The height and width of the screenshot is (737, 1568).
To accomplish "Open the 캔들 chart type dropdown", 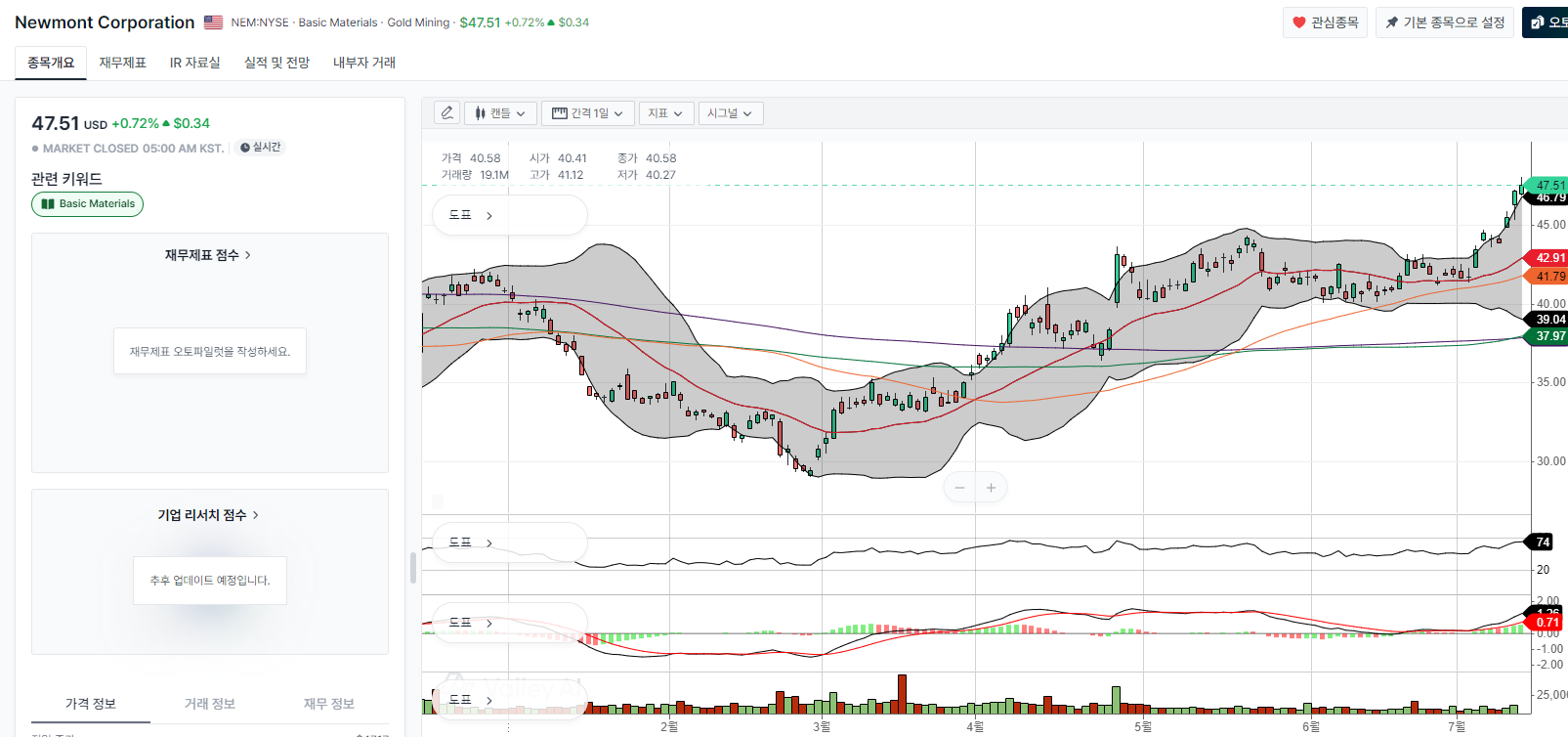I will click(x=500, y=113).
